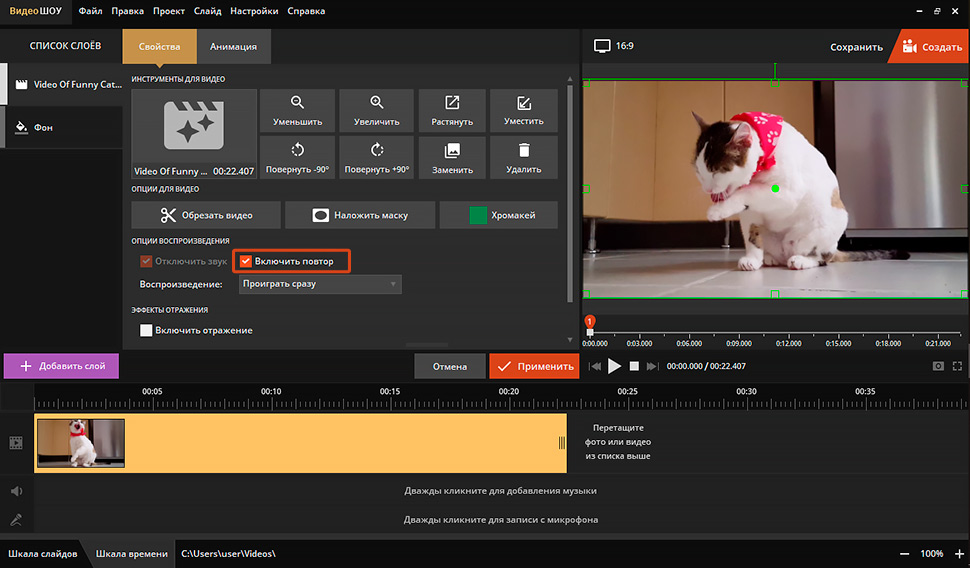Click the Увеличить zoom-in tool
The width and height of the screenshot is (970, 568).
376,110
